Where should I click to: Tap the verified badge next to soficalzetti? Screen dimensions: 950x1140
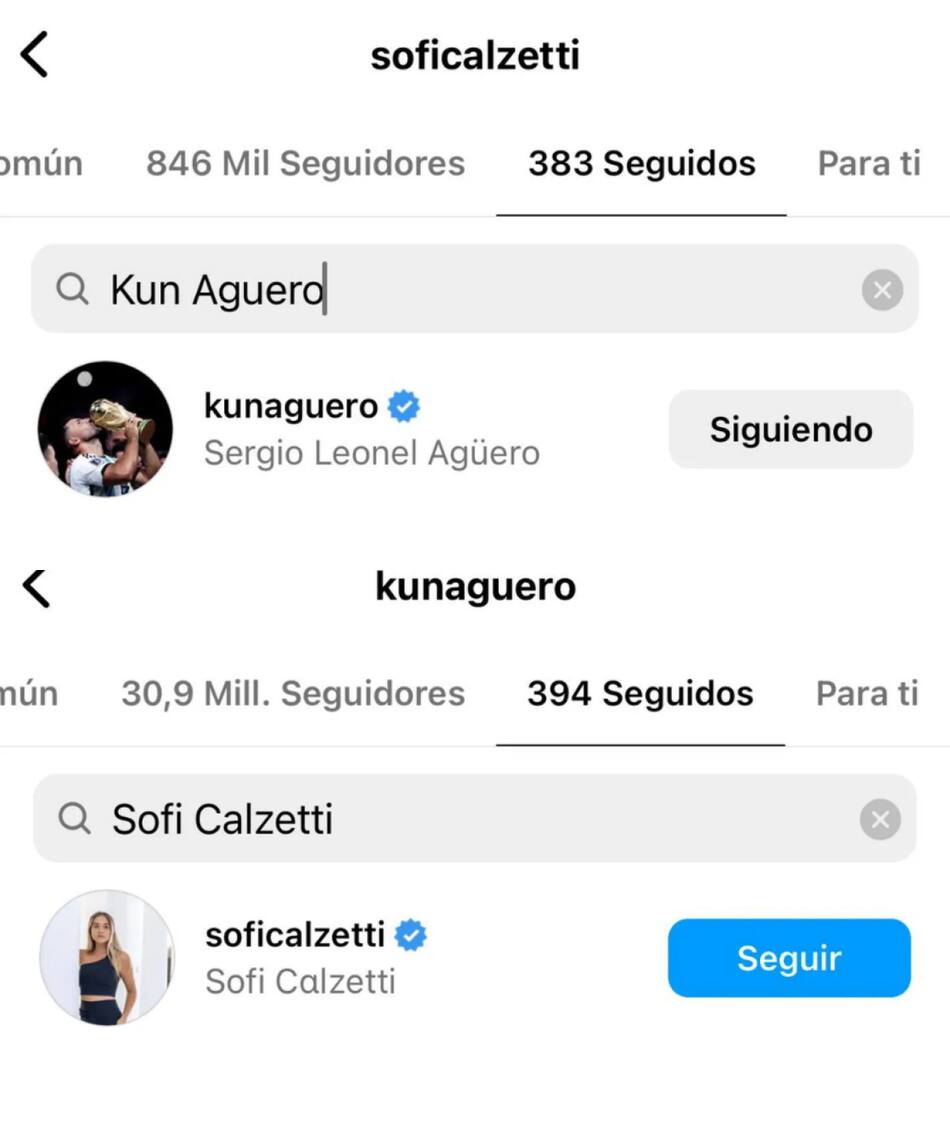coord(411,936)
